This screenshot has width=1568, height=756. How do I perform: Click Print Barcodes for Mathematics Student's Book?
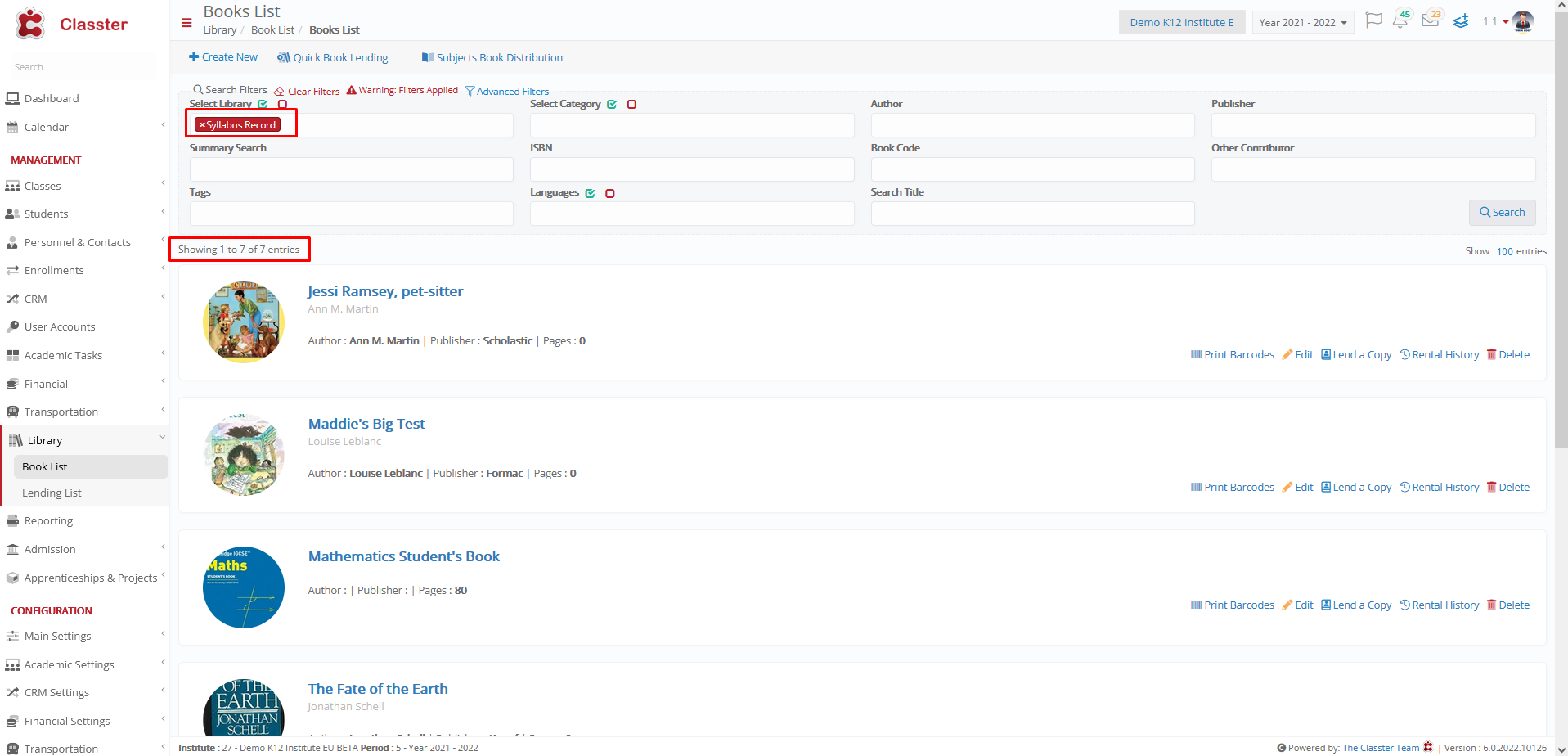[x=1232, y=605]
